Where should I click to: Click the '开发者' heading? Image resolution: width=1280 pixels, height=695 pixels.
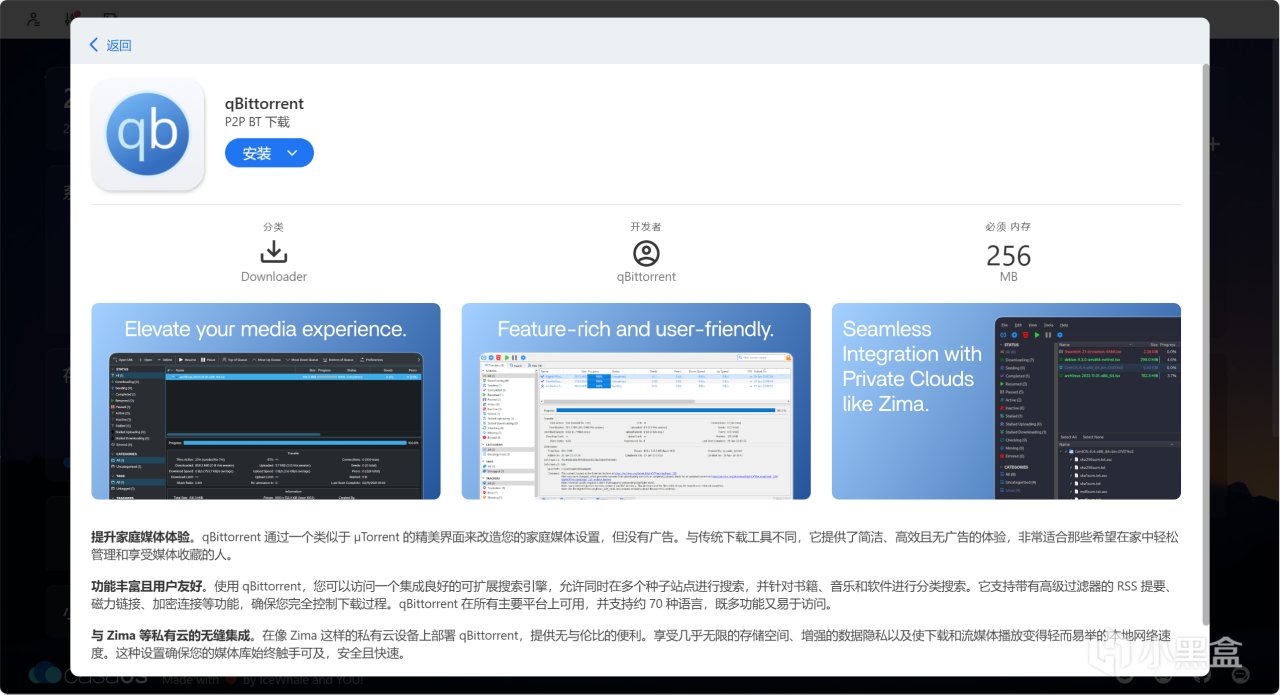pos(646,227)
